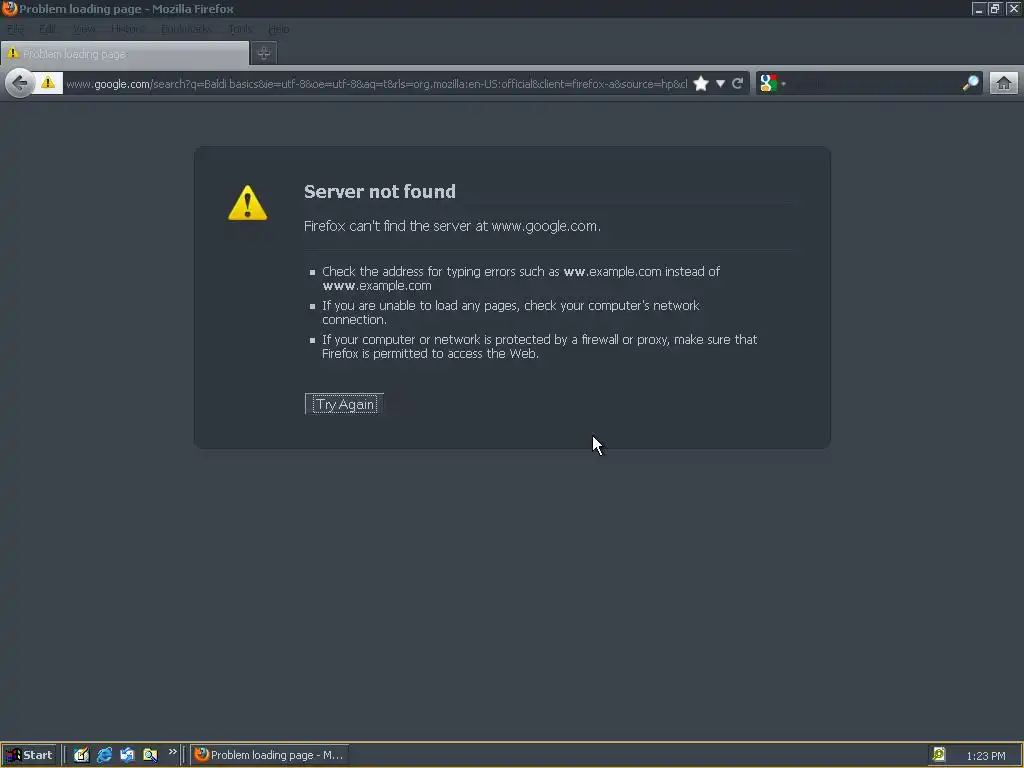Go back with the back arrow button
The image size is (1024, 768).
pos(20,83)
